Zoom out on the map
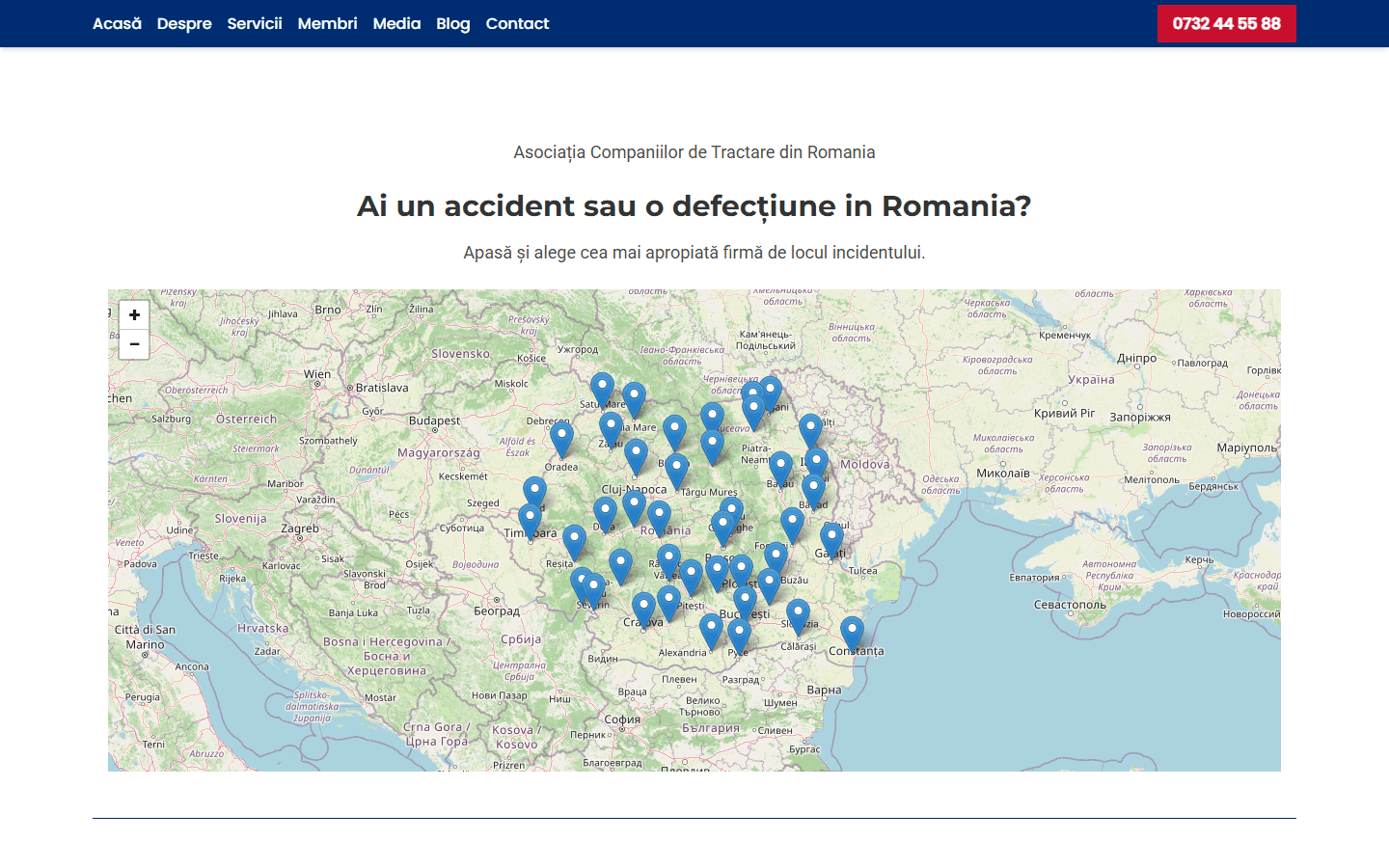The width and height of the screenshot is (1389, 868). click(134, 344)
